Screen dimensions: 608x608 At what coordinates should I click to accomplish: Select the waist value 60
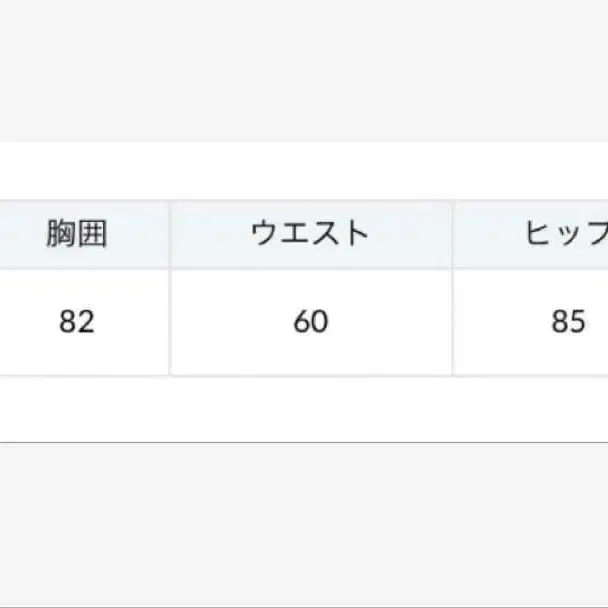(x=311, y=322)
